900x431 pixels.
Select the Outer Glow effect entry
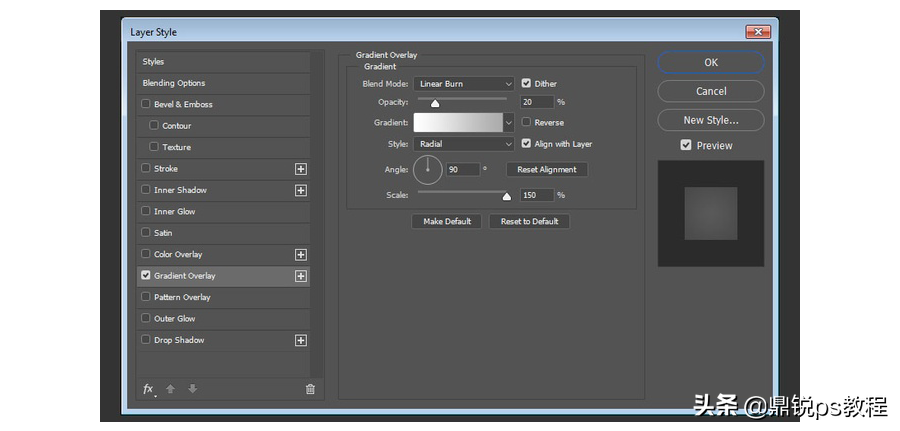(223, 319)
